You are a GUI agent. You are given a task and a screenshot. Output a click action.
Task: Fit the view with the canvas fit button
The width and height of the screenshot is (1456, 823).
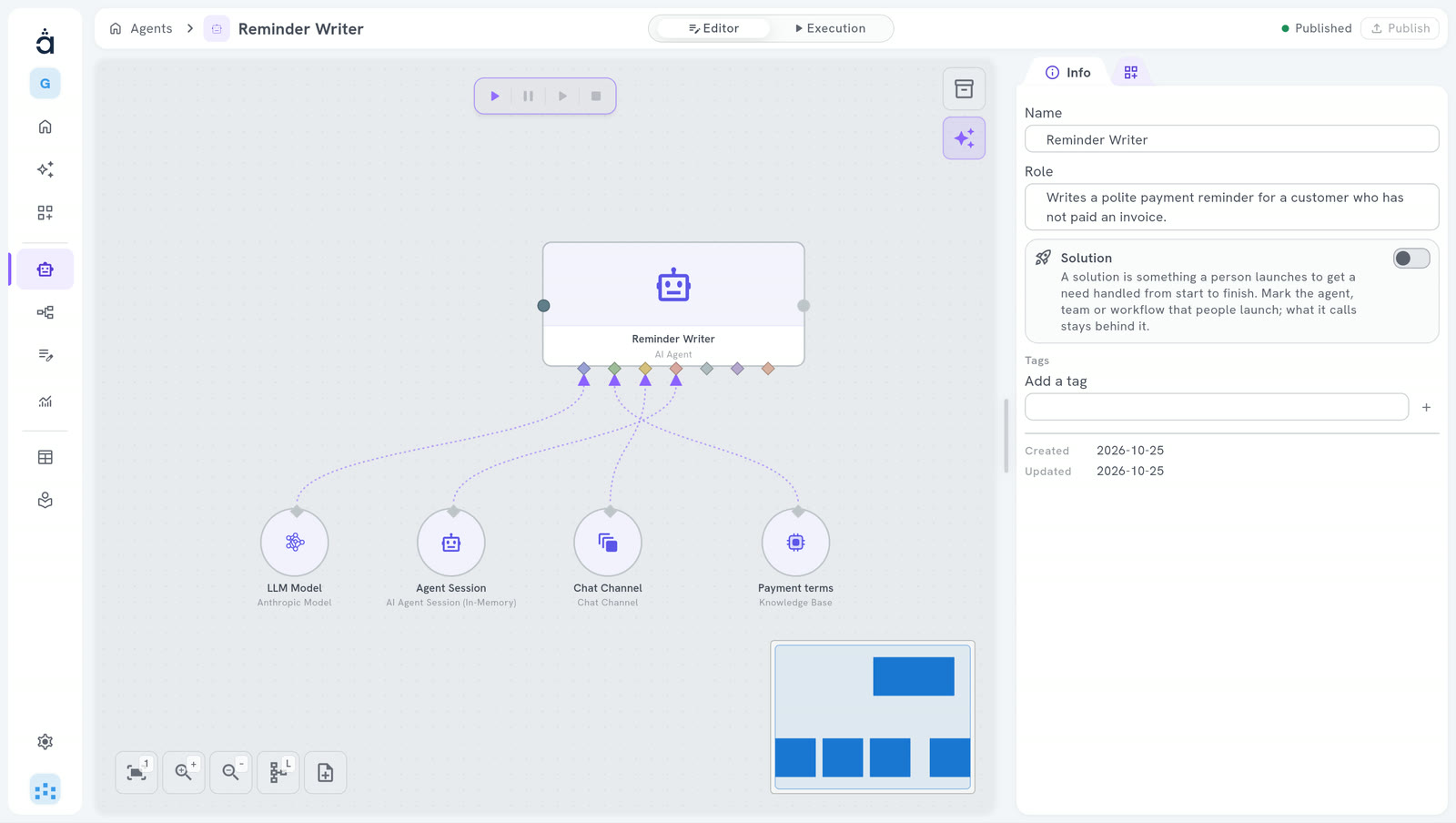click(x=136, y=772)
